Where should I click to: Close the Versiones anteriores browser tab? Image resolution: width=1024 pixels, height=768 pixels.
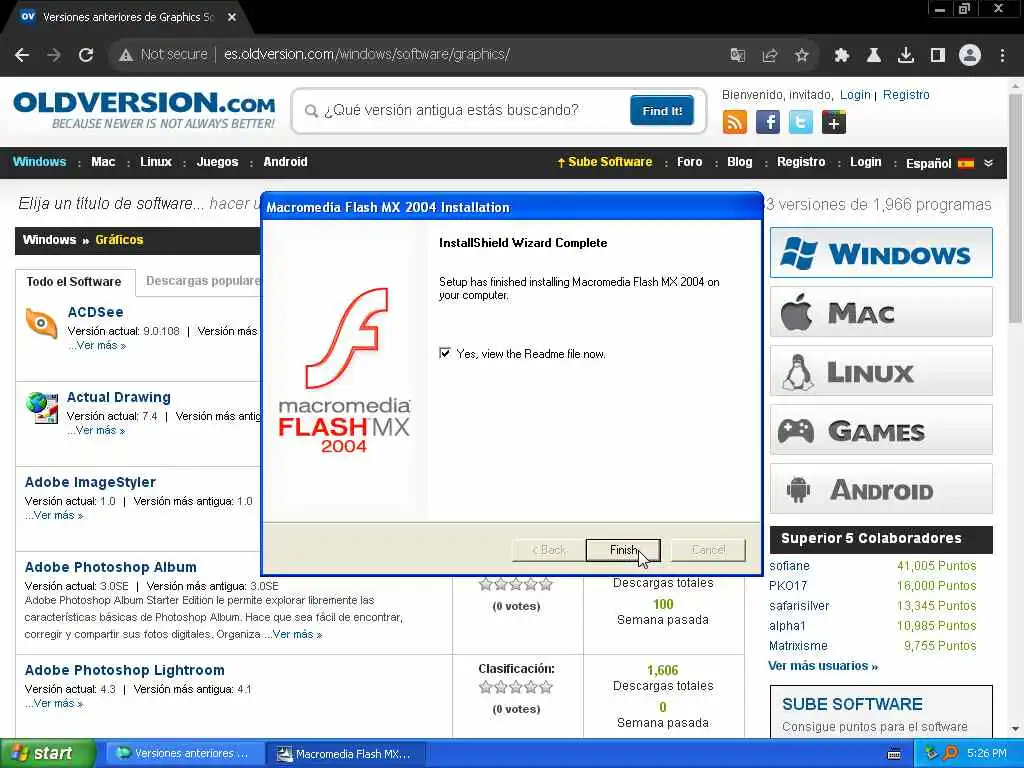[232, 17]
